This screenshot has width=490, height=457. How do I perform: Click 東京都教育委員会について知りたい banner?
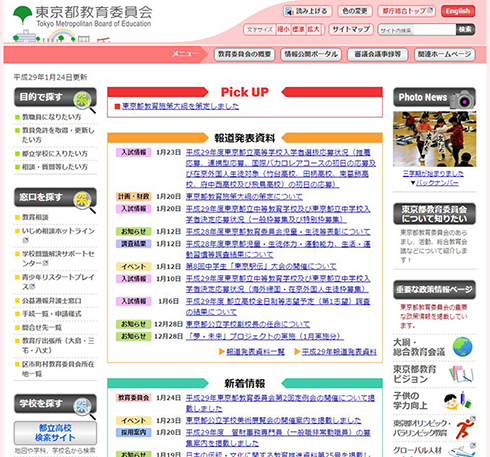click(x=434, y=214)
